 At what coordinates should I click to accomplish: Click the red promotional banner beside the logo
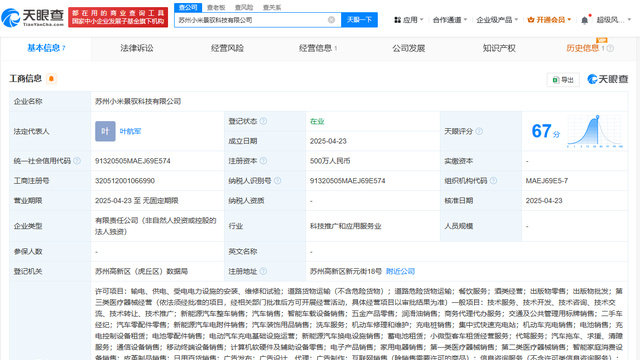click(118, 17)
